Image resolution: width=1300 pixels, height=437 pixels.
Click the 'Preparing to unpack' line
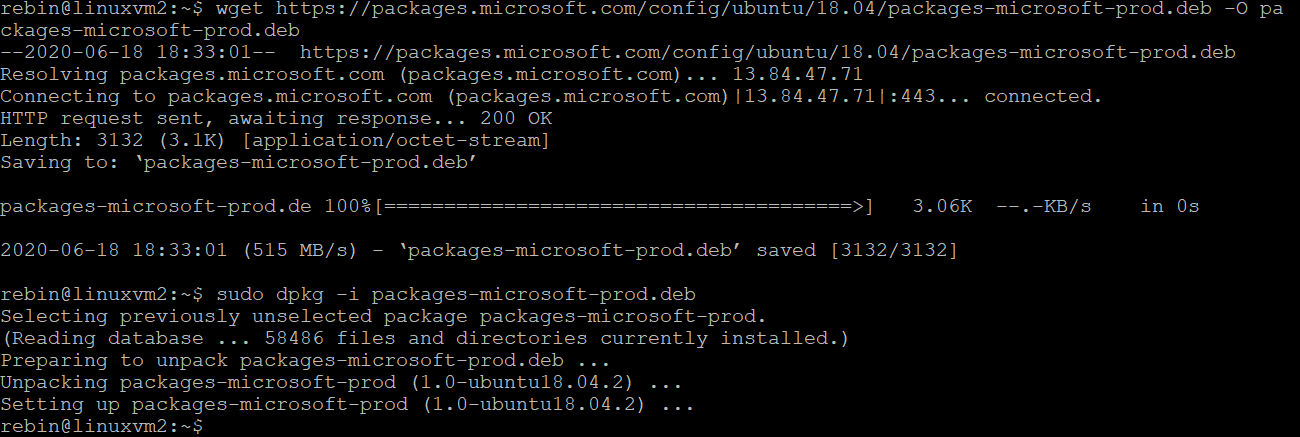(304, 361)
